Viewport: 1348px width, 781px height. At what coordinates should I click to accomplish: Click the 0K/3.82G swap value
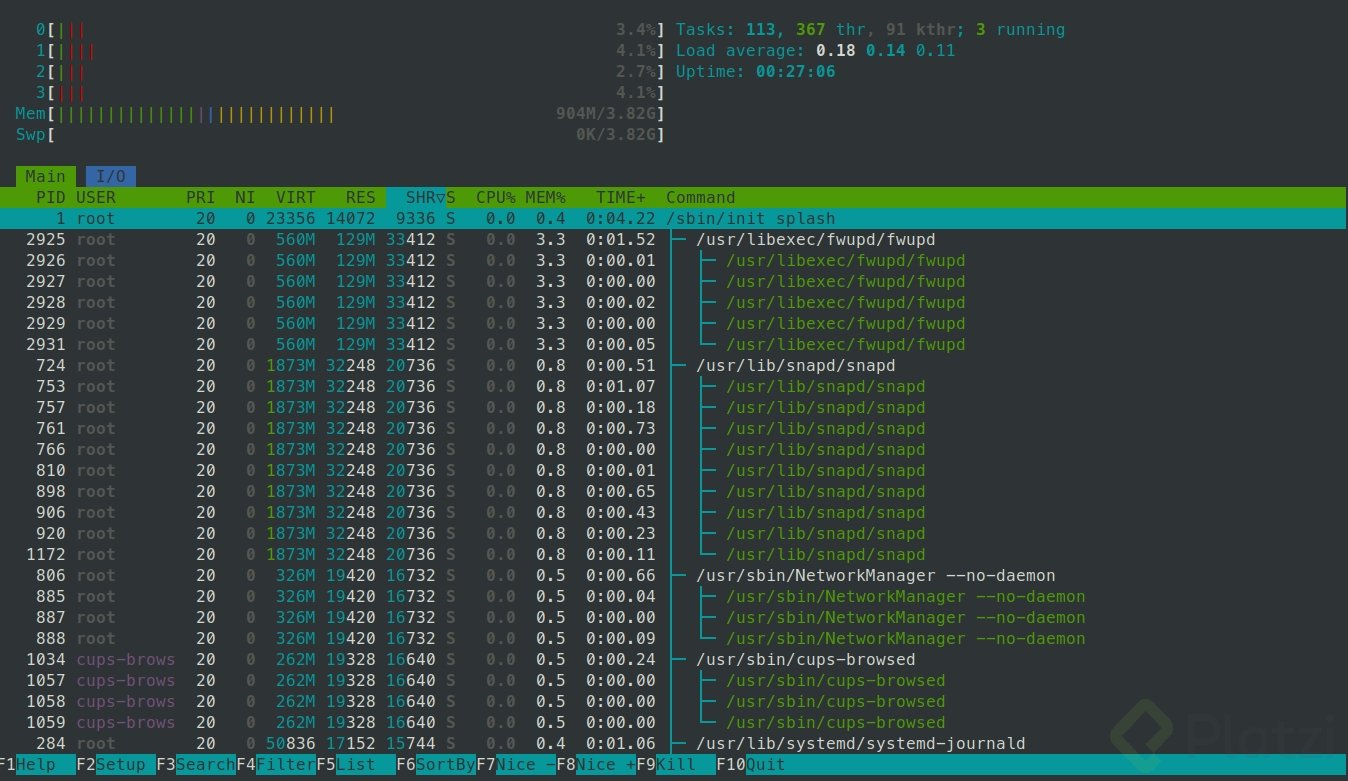(616, 135)
